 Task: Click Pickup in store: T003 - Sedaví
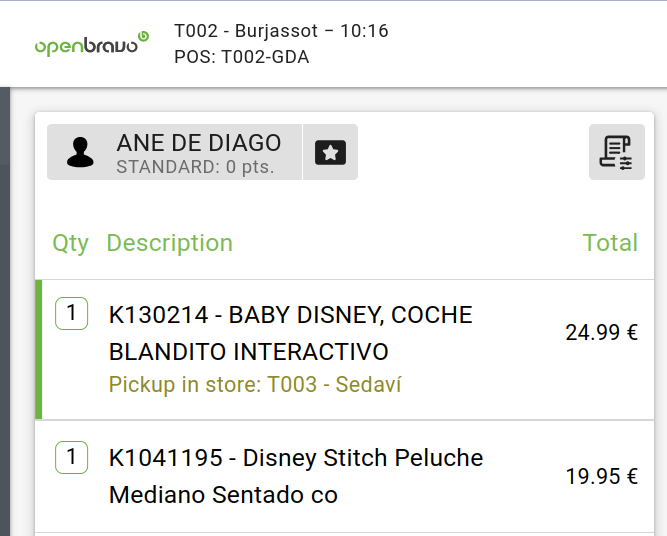point(255,385)
